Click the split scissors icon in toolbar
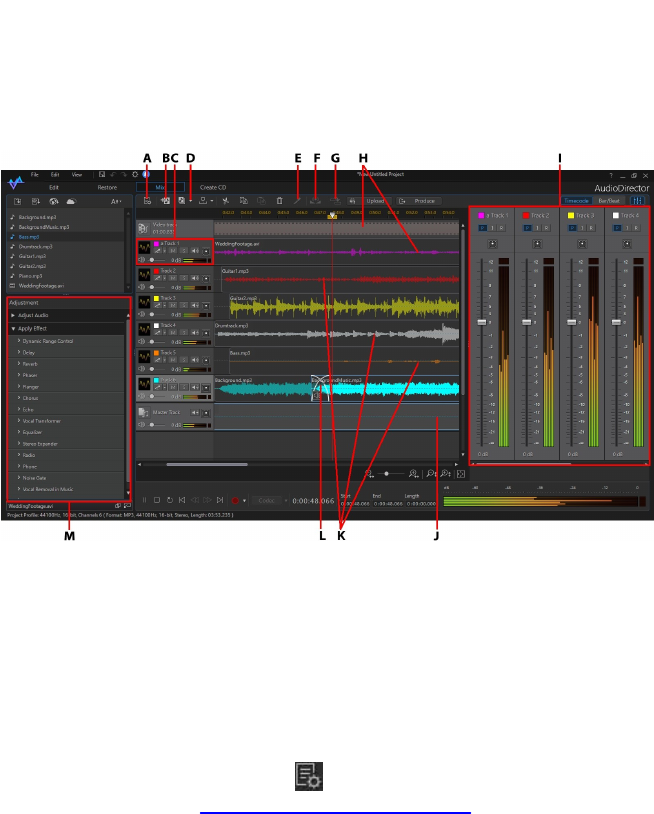 (226, 201)
